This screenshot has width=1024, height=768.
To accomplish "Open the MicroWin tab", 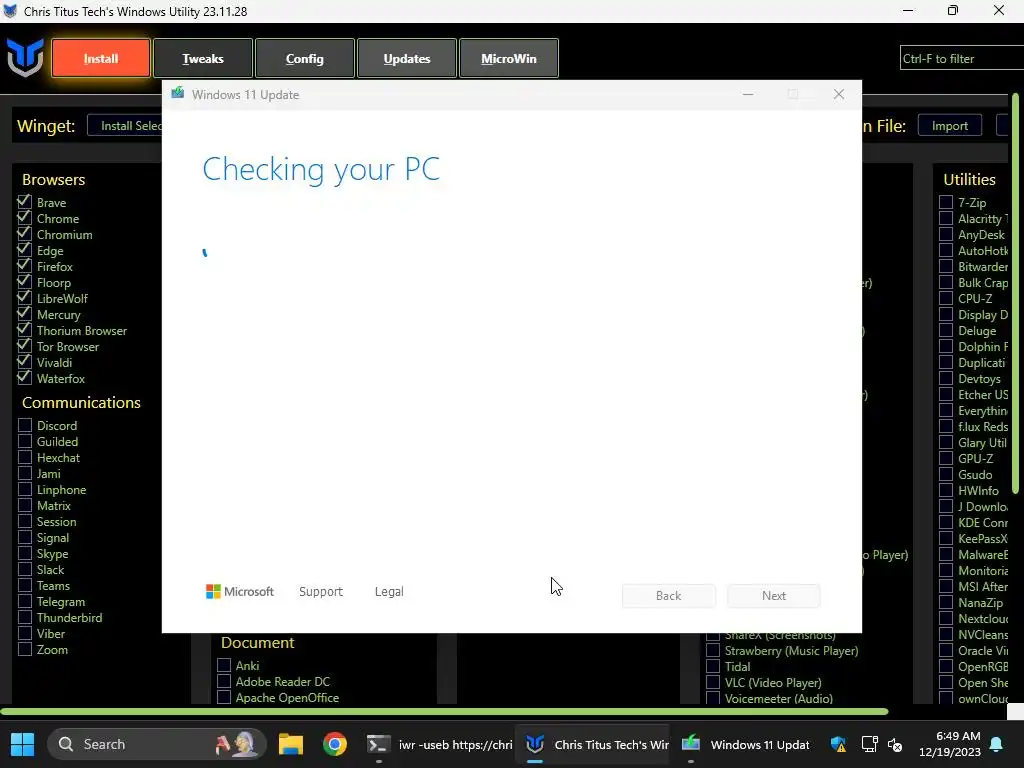I will pyautogui.click(x=509, y=58).
